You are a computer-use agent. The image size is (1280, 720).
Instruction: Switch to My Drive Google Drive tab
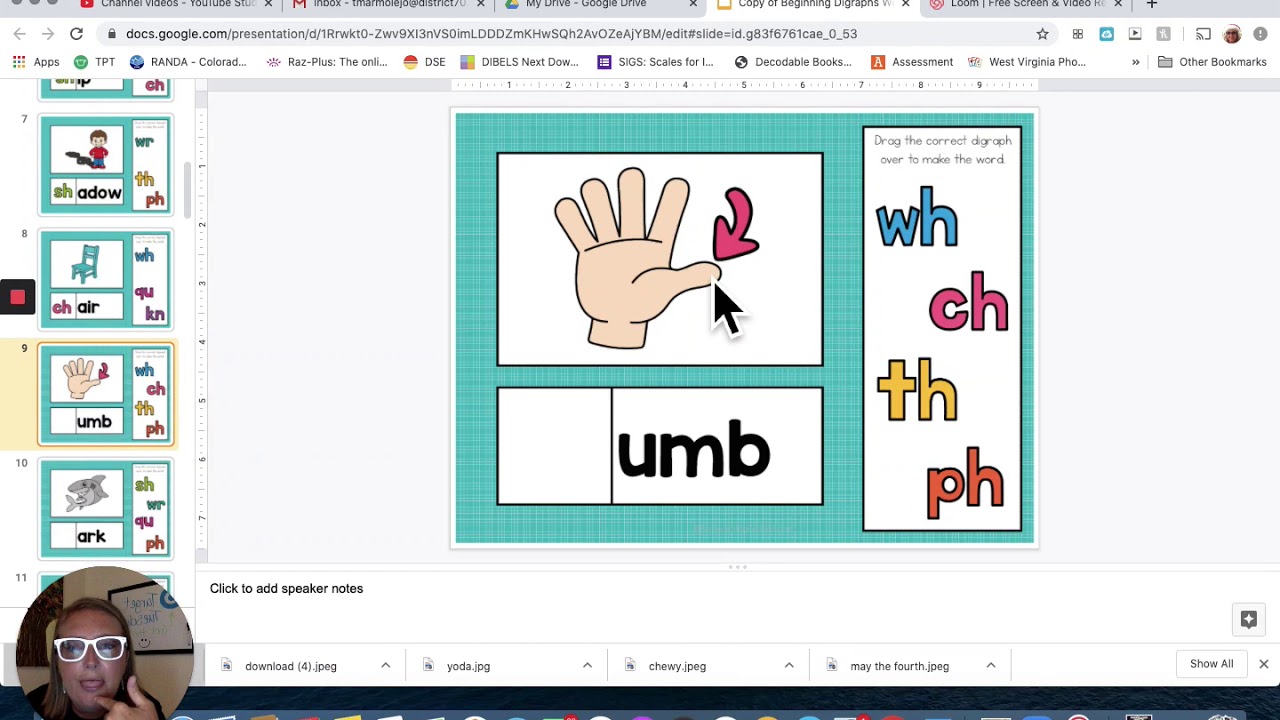[x=601, y=4]
